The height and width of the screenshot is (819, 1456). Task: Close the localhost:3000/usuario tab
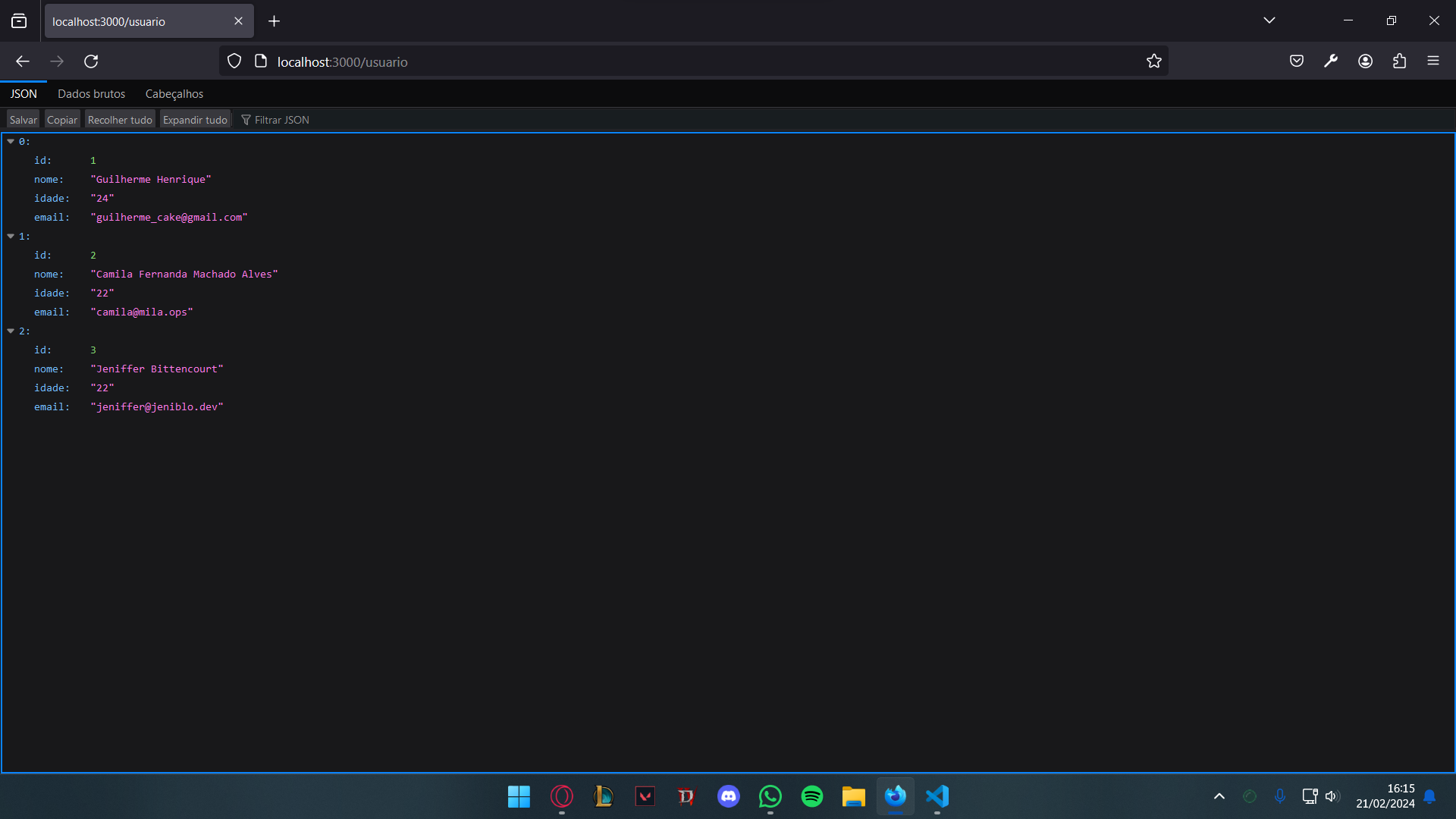coord(238,21)
